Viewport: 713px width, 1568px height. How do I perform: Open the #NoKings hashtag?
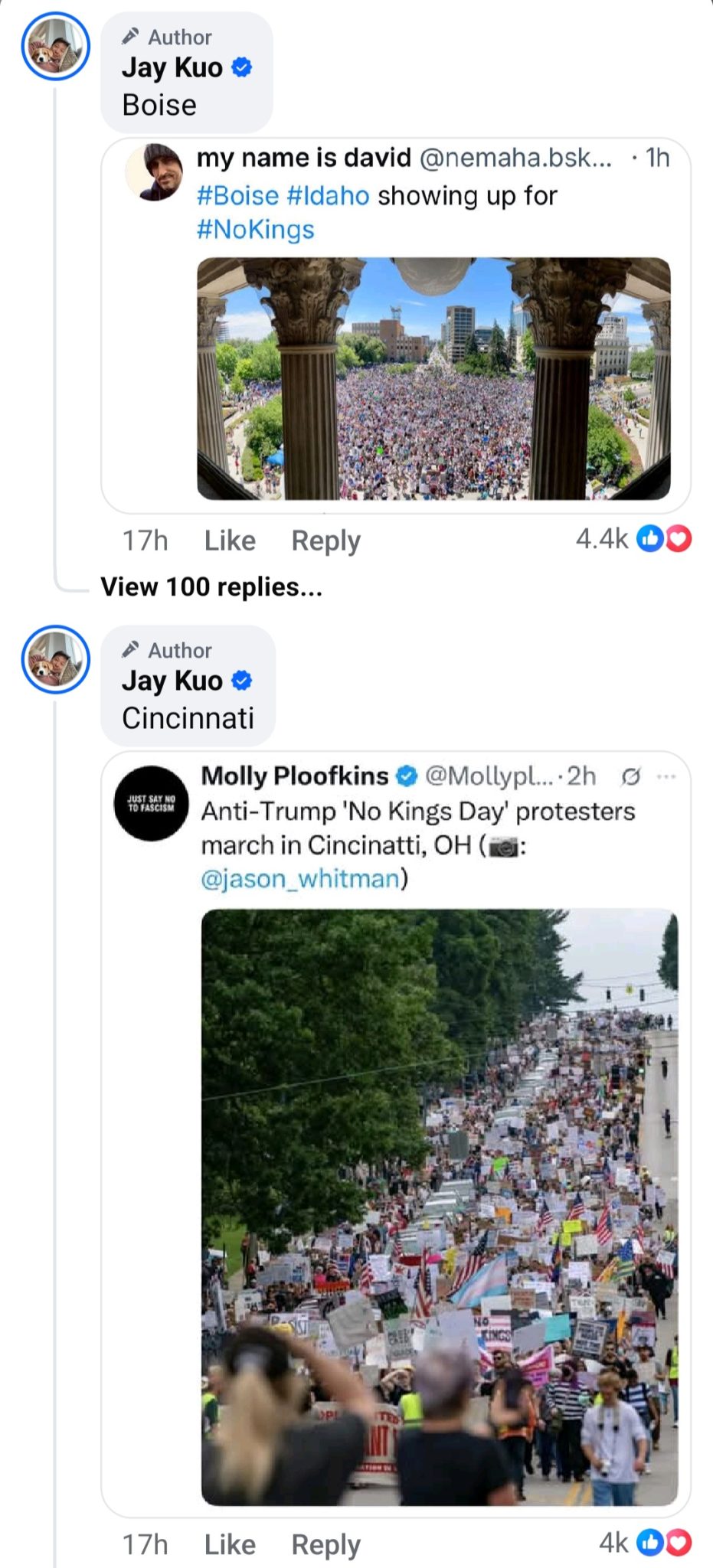pos(256,230)
